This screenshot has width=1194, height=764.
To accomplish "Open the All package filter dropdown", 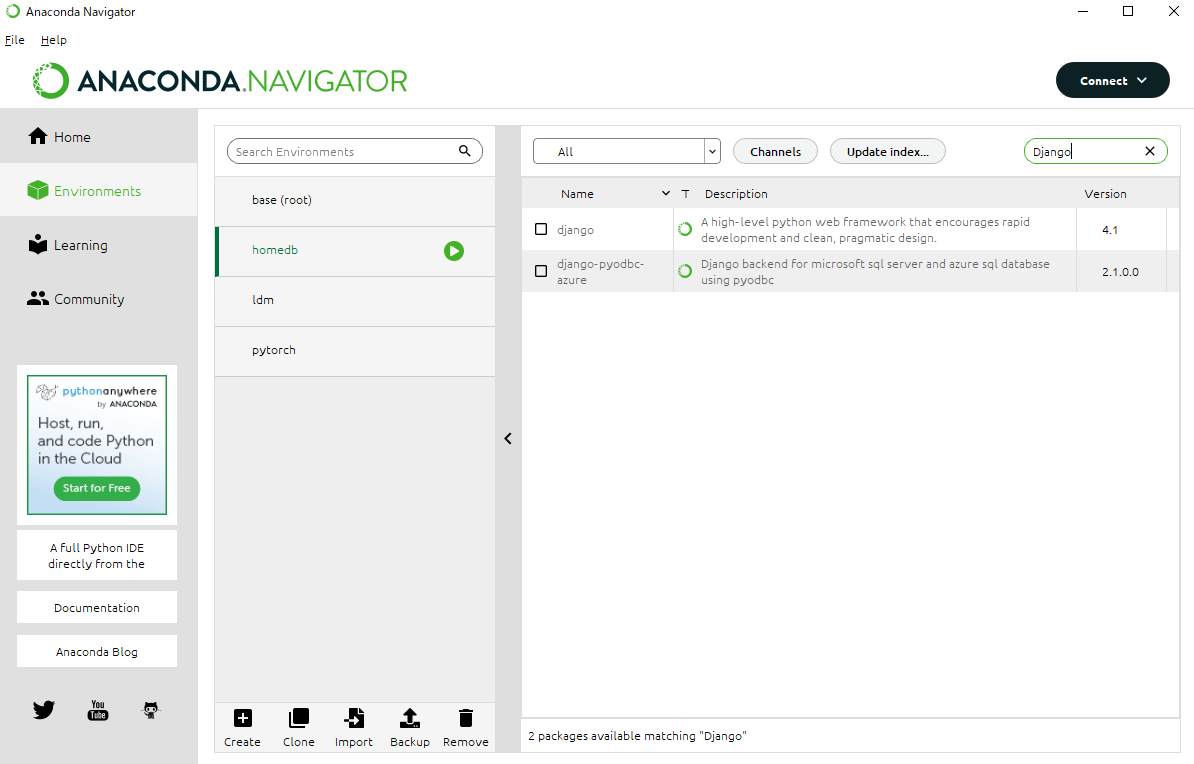I will (627, 151).
